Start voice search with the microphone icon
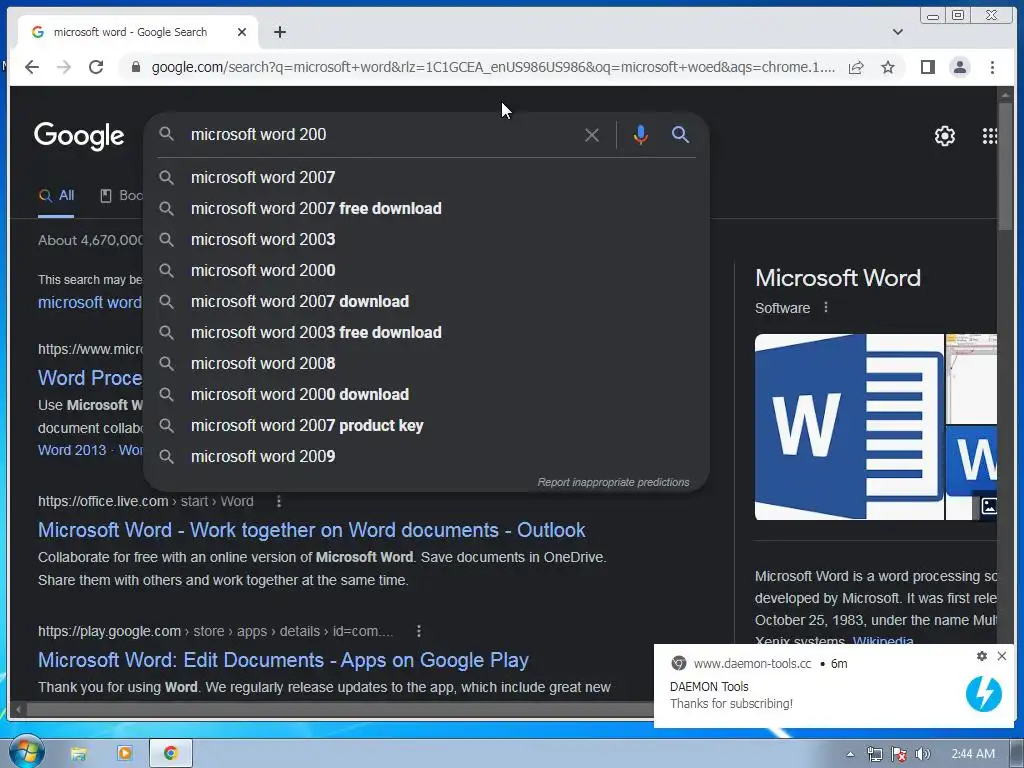Viewport: 1024px width, 768px height. coord(641,135)
